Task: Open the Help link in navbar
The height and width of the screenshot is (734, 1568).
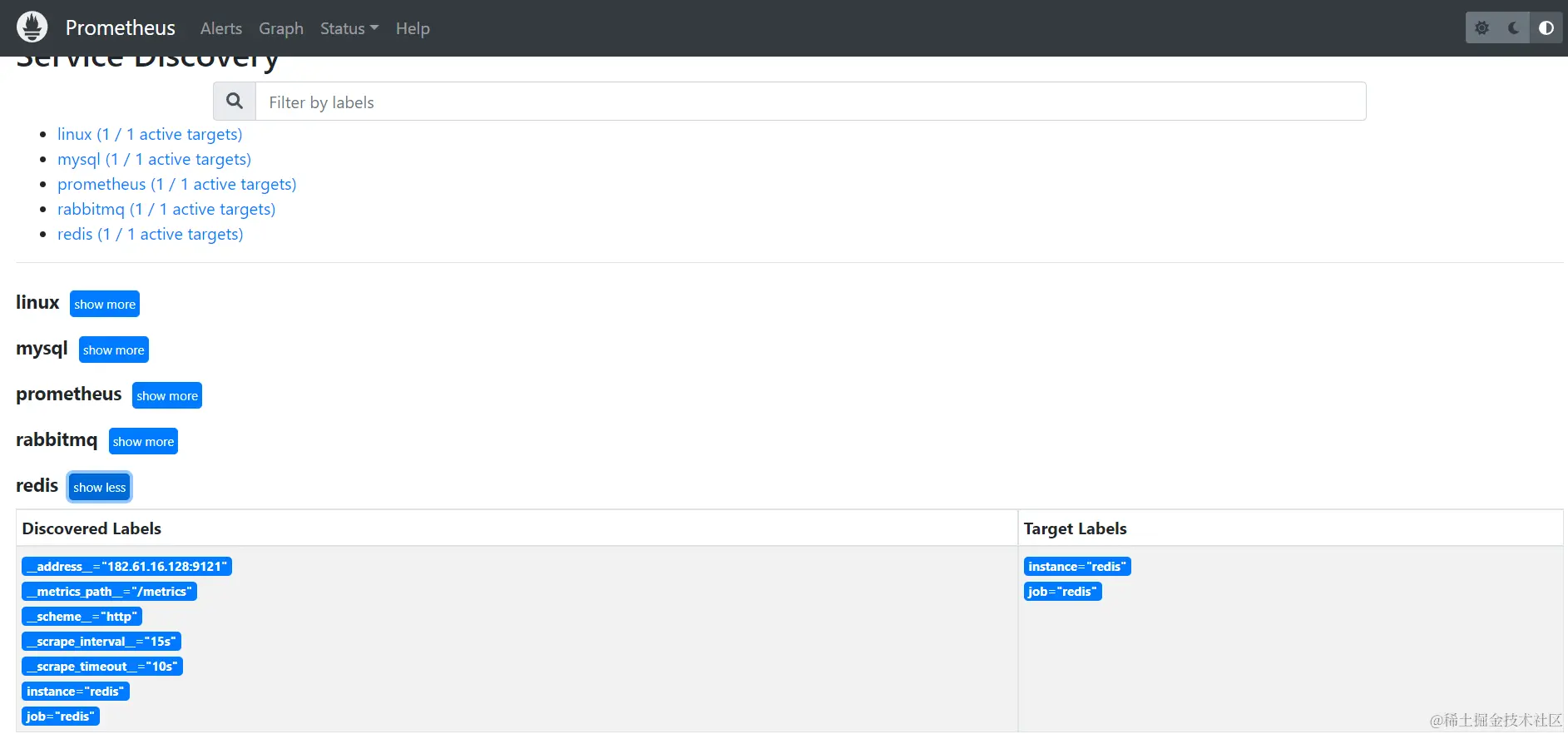Action: [x=413, y=28]
